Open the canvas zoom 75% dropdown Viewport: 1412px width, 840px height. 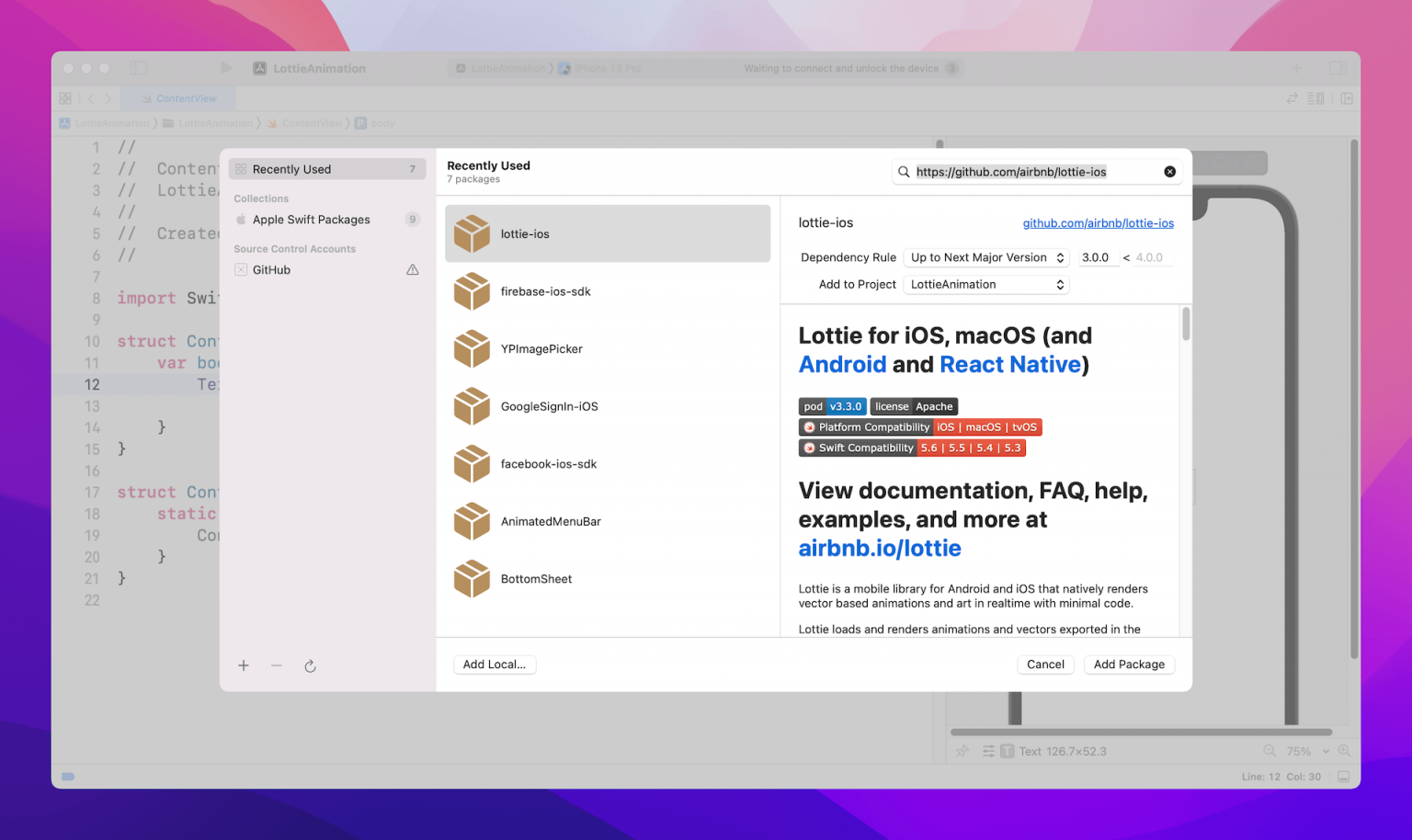1306,751
